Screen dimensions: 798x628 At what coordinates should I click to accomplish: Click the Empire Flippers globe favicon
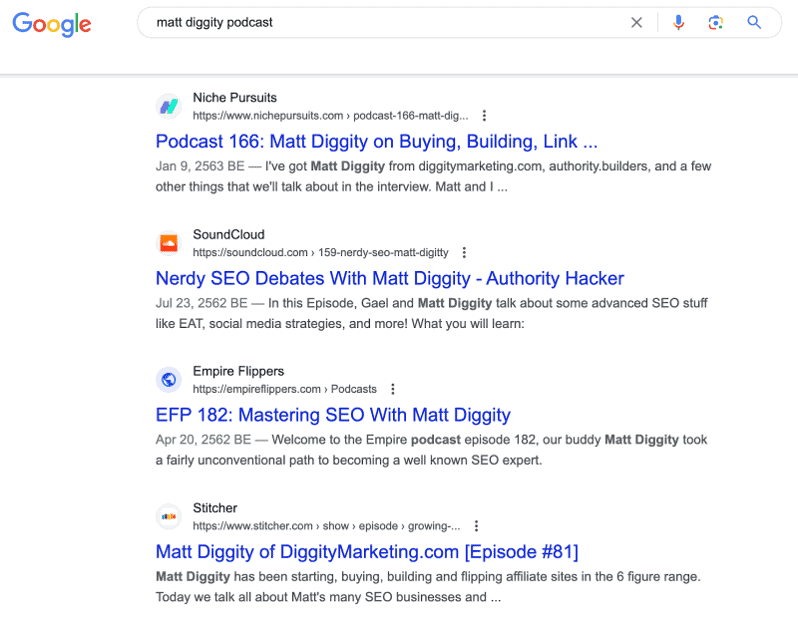pyautogui.click(x=169, y=380)
